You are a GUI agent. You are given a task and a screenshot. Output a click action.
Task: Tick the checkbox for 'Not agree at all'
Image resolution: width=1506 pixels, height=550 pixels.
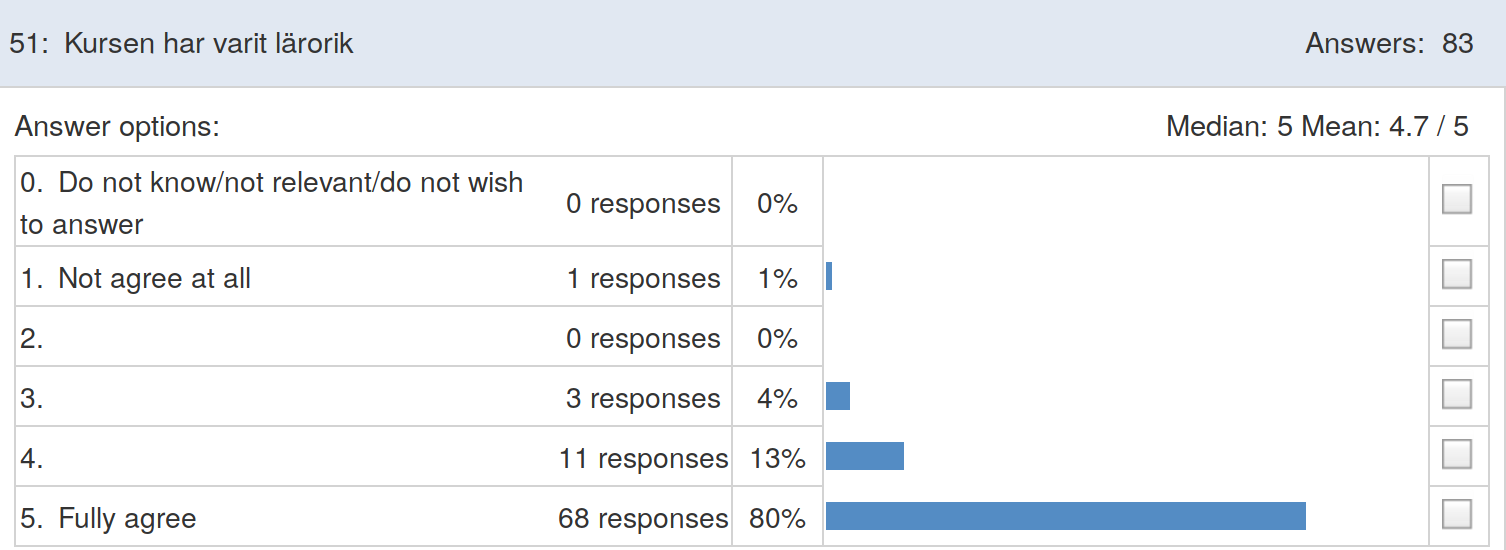[1457, 274]
